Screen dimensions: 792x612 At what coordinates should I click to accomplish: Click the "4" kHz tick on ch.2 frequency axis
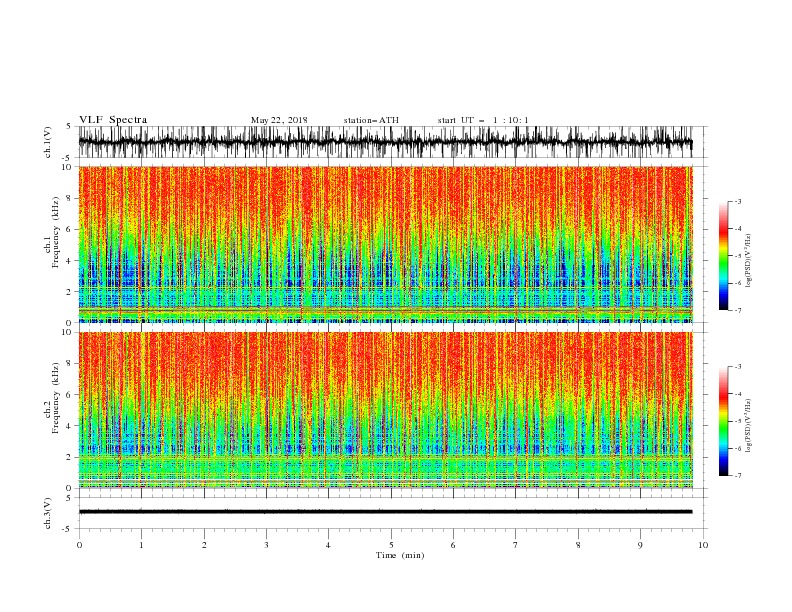[69, 426]
